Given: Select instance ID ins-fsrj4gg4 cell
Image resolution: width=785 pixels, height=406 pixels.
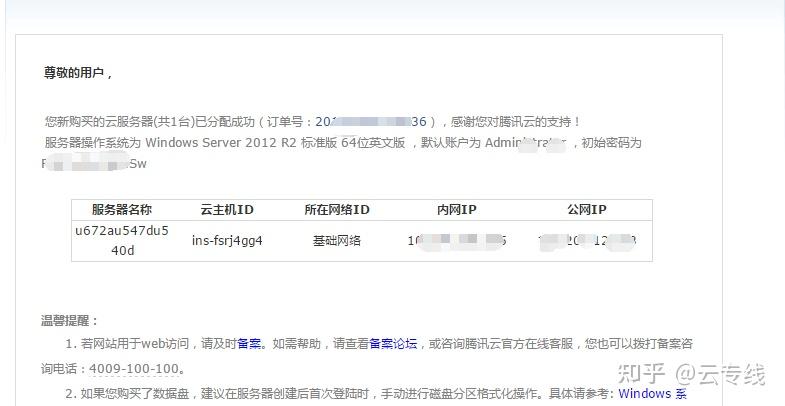Looking at the screenshot, I should 227,241.
